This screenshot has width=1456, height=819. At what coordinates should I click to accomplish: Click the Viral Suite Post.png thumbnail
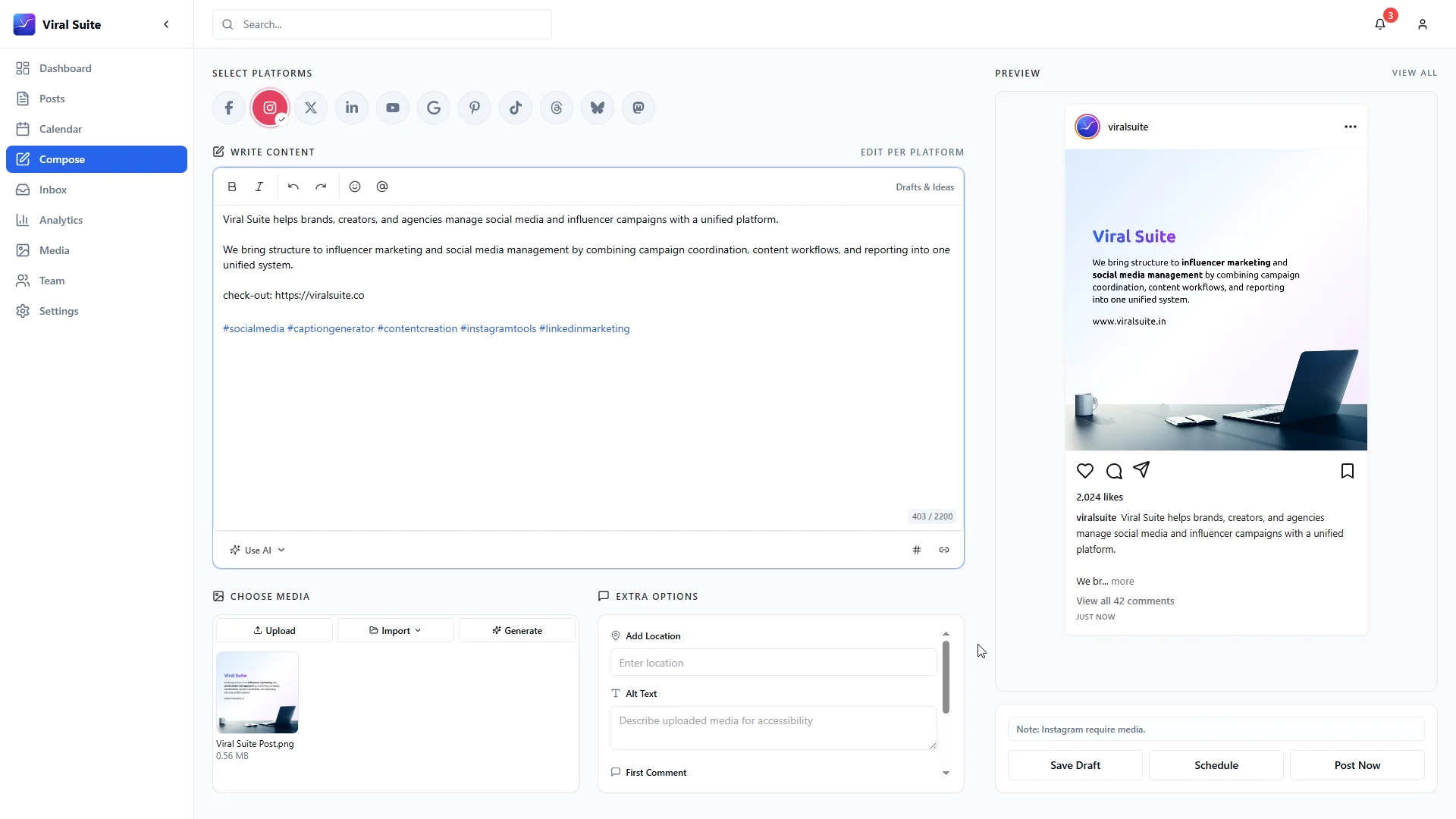pyautogui.click(x=258, y=692)
